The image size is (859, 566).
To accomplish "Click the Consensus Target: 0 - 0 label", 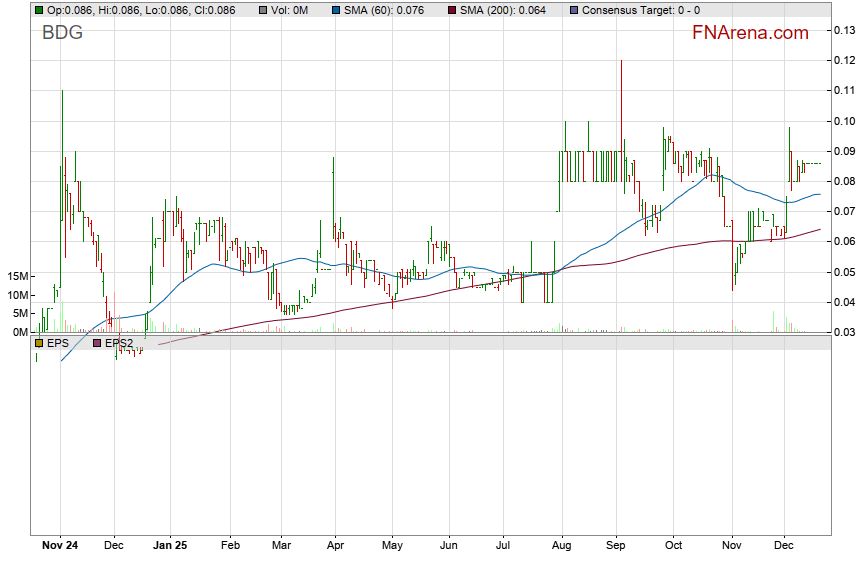I will tap(640, 10).
